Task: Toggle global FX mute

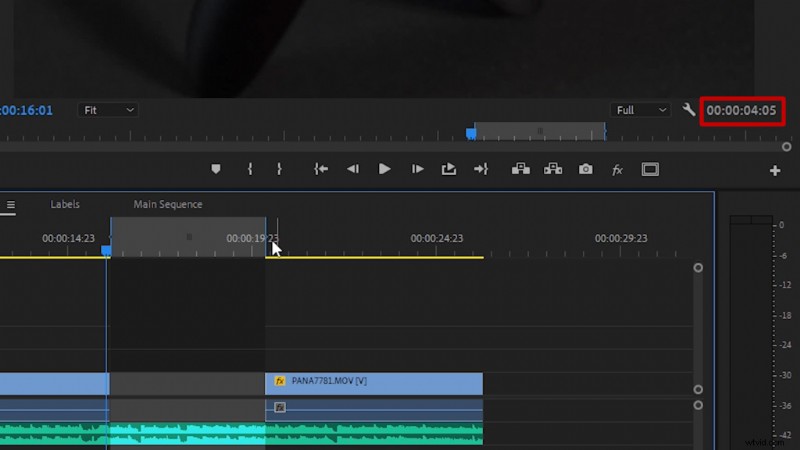Action: click(617, 169)
